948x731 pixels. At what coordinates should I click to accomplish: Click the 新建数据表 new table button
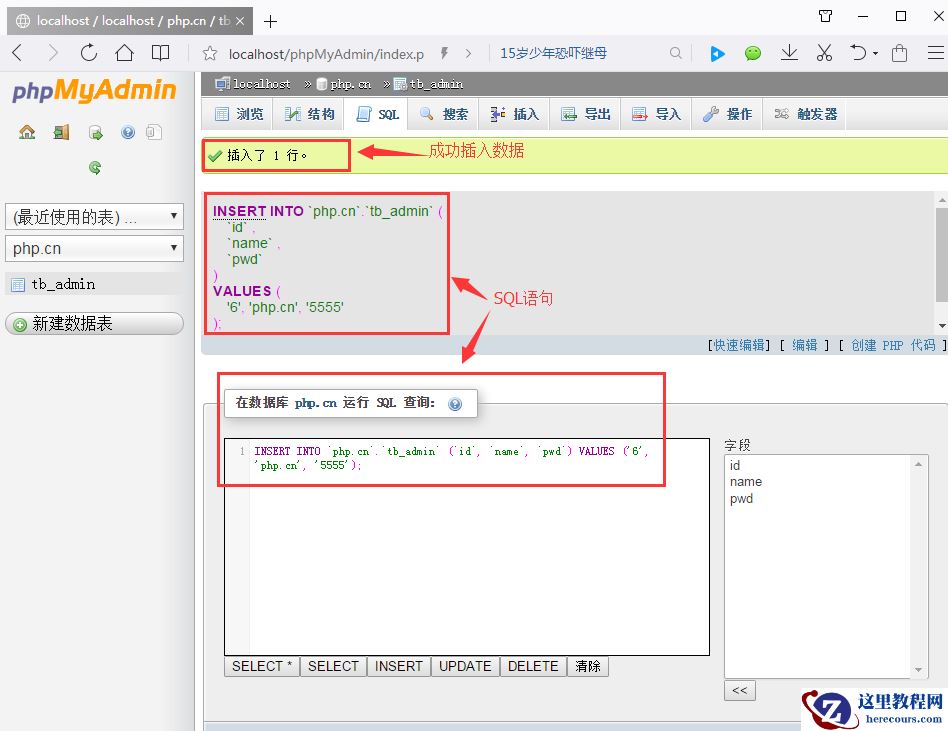[94, 323]
